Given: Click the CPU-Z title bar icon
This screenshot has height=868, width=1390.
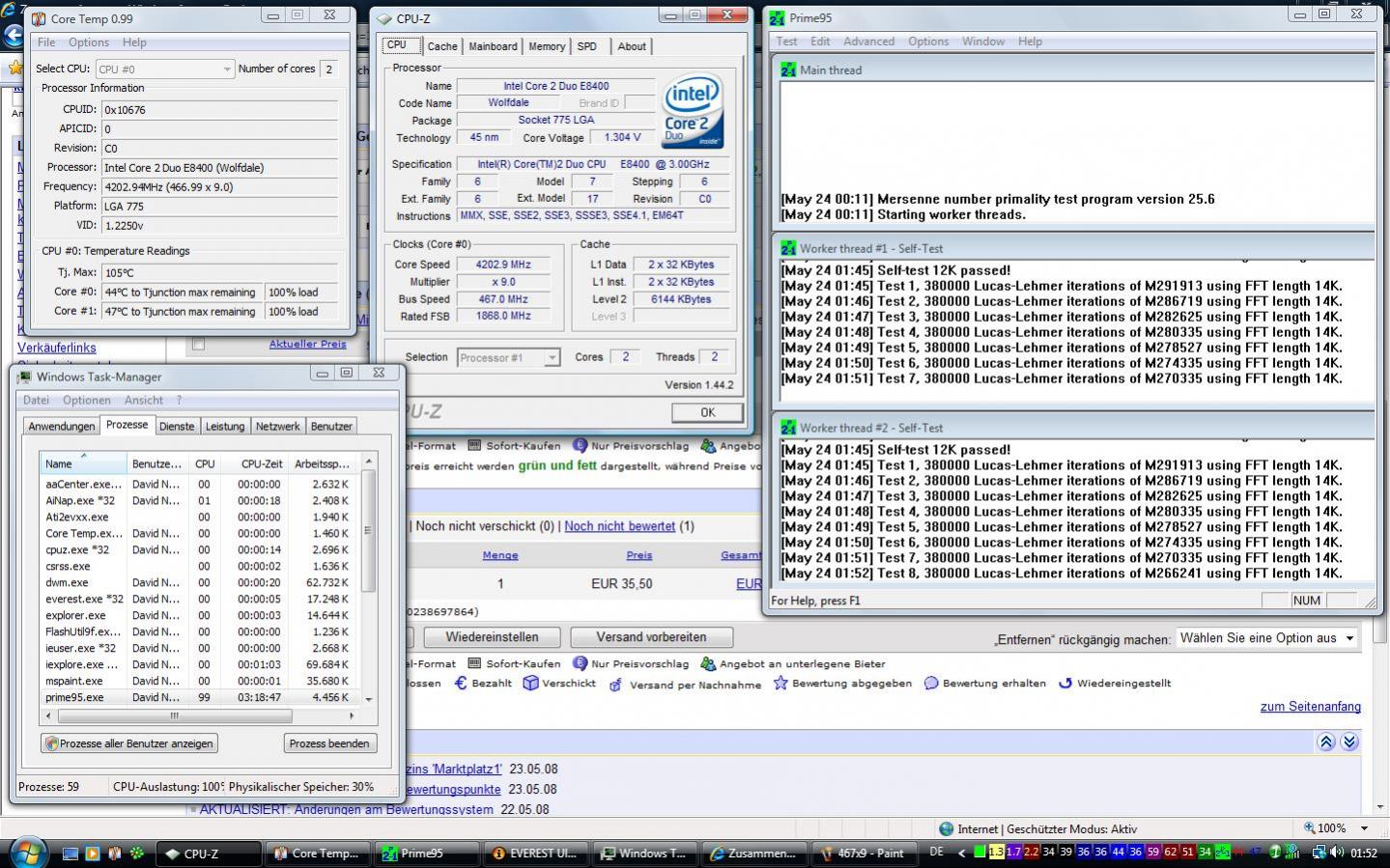Looking at the screenshot, I should tap(385, 18).
